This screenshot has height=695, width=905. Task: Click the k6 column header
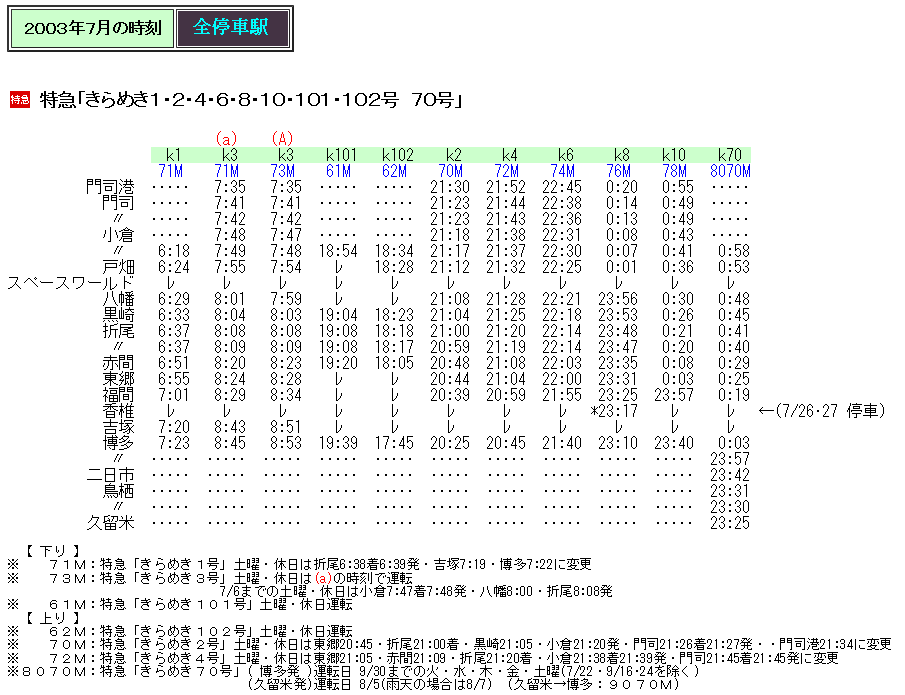566,155
